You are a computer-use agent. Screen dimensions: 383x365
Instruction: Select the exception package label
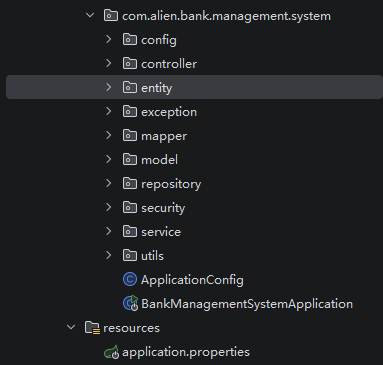pos(169,112)
